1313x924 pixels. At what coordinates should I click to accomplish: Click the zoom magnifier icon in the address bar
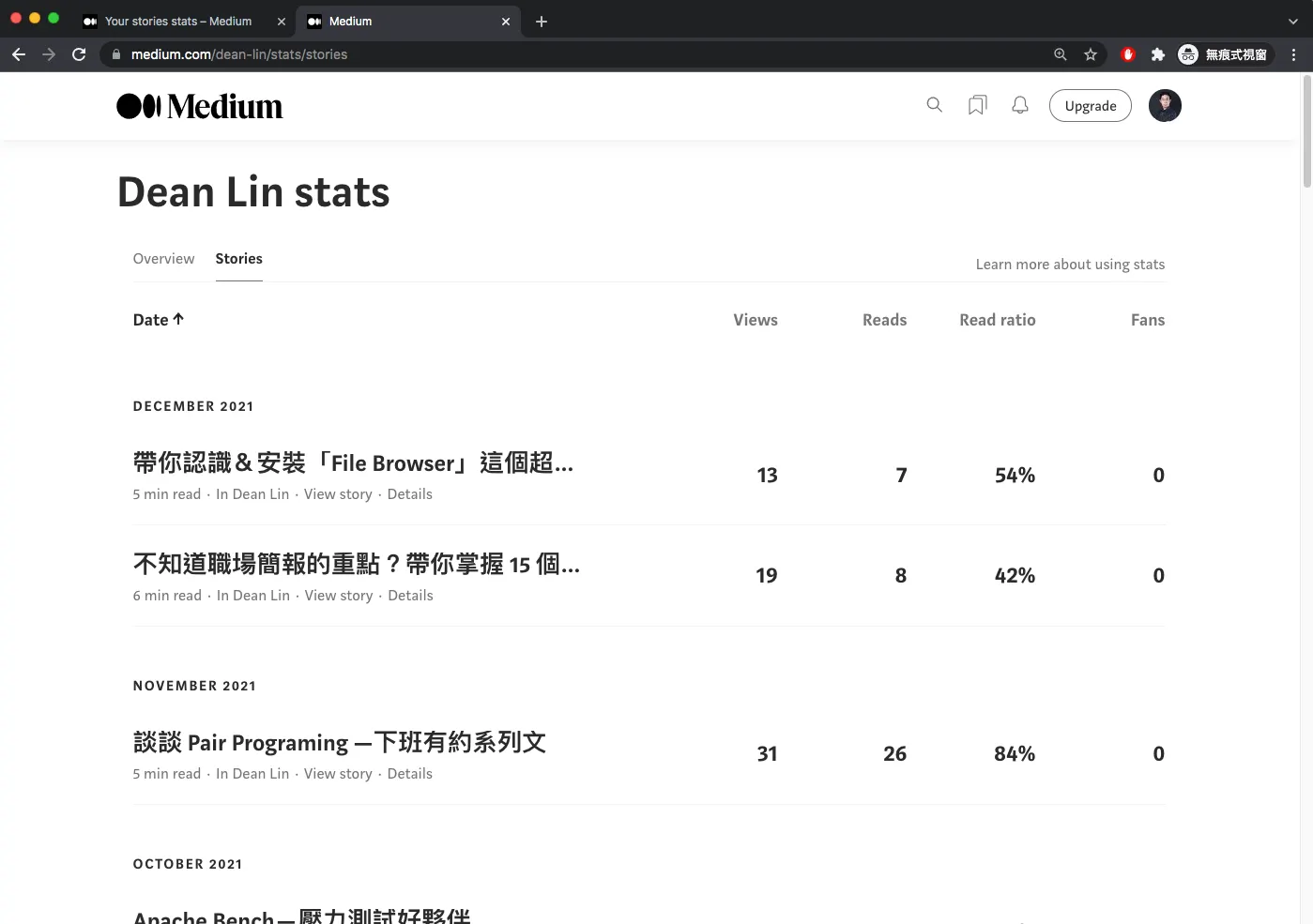click(1061, 54)
